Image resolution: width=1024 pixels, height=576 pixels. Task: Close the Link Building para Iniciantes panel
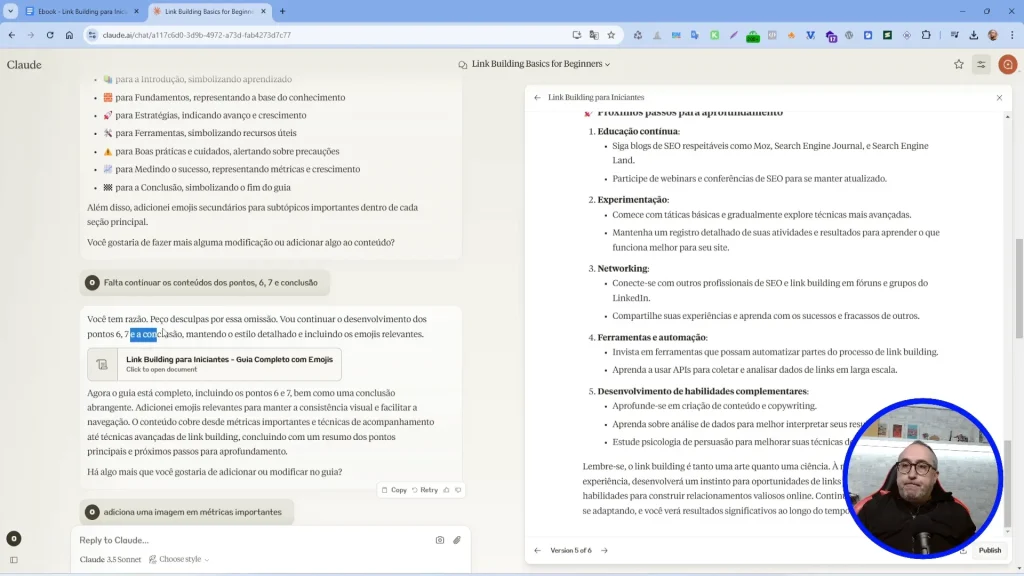point(999,98)
